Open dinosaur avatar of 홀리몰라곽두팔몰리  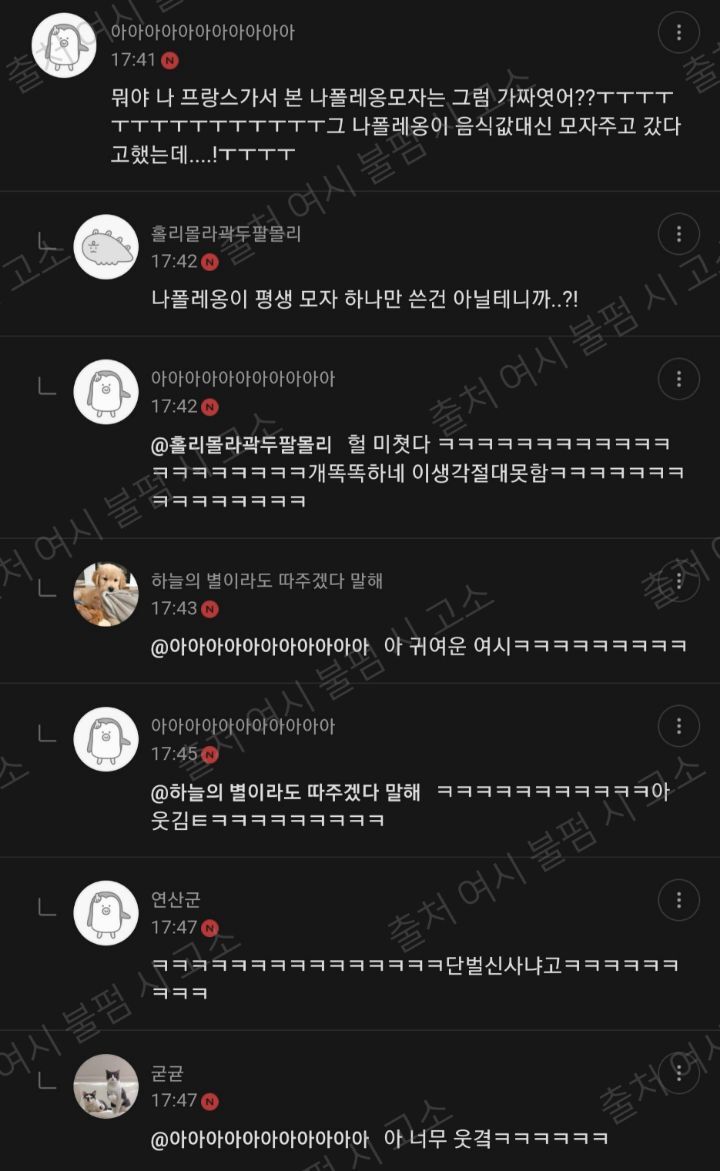(106, 246)
